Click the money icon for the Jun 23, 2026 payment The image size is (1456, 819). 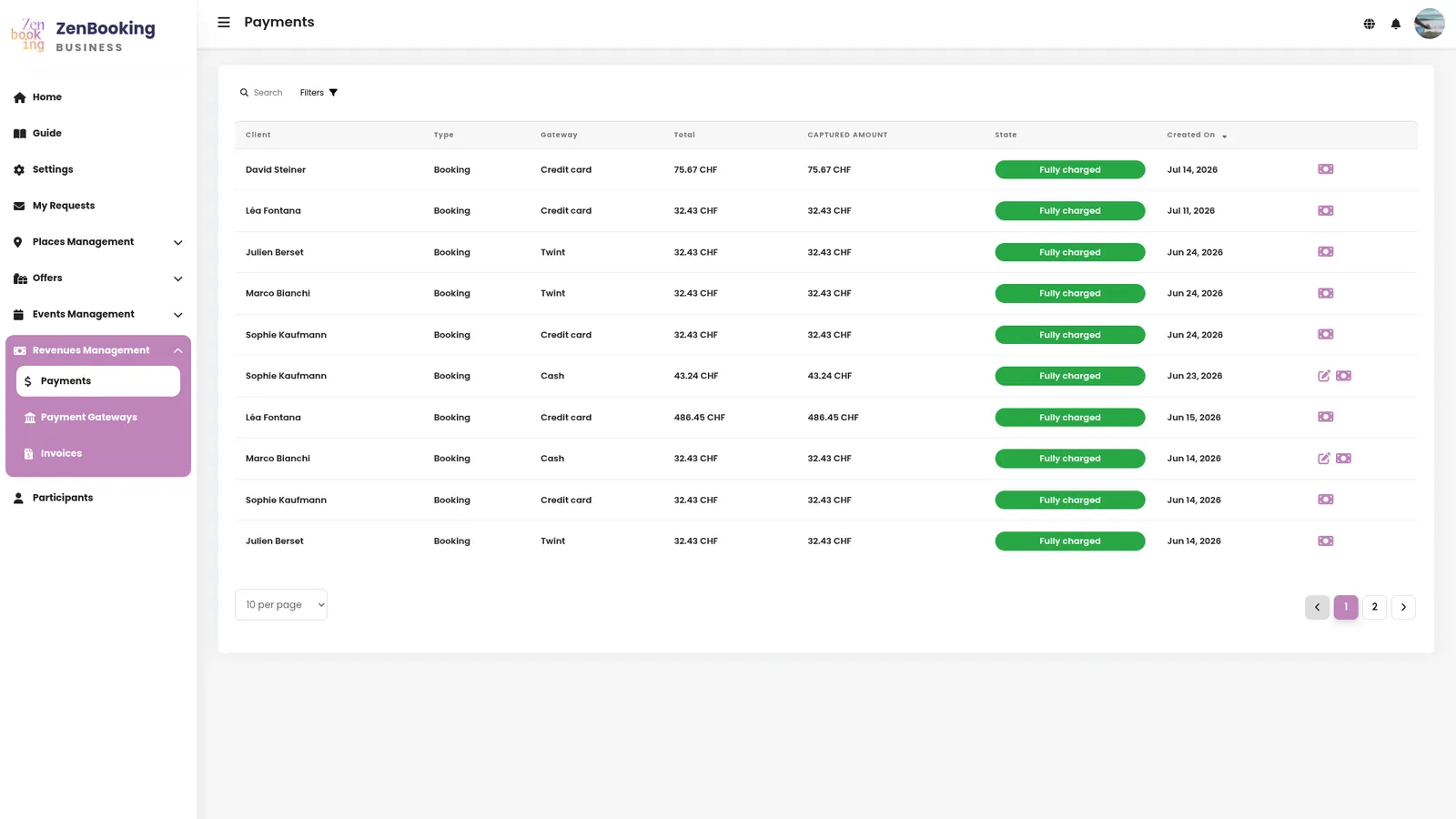click(1343, 376)
